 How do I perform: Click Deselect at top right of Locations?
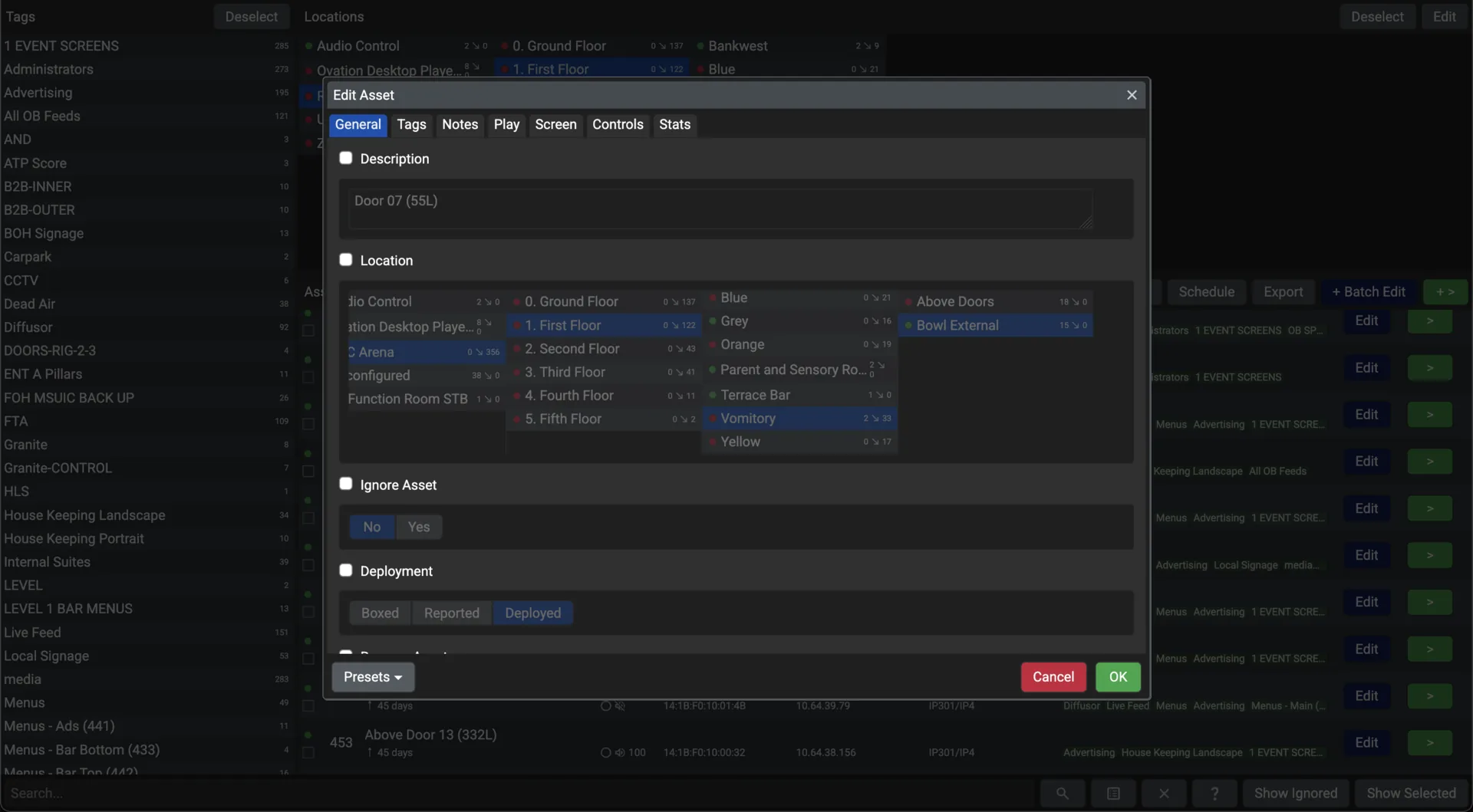pyautogui.click(x=1377, y=17)
